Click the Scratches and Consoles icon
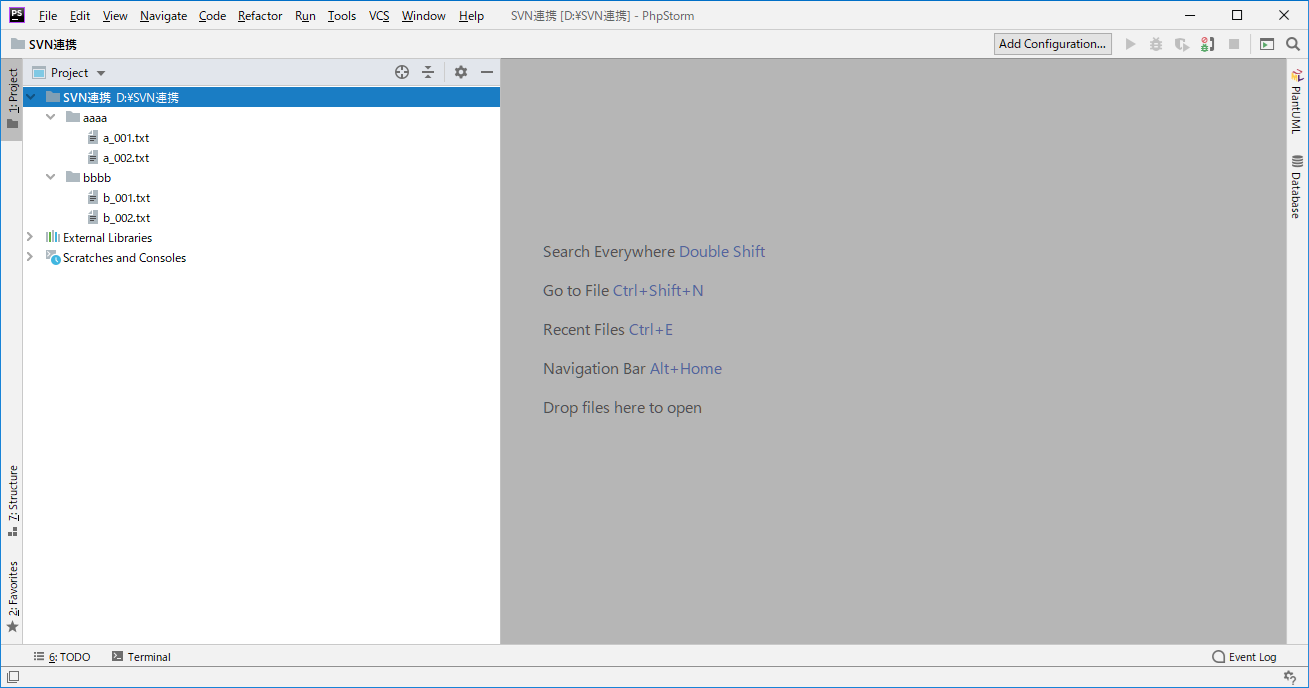The image size is (1309, 688). click(53, 258)
